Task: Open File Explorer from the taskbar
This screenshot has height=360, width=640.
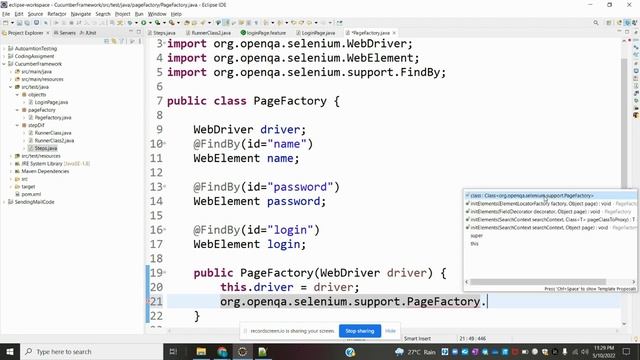Action: (201, 351)
